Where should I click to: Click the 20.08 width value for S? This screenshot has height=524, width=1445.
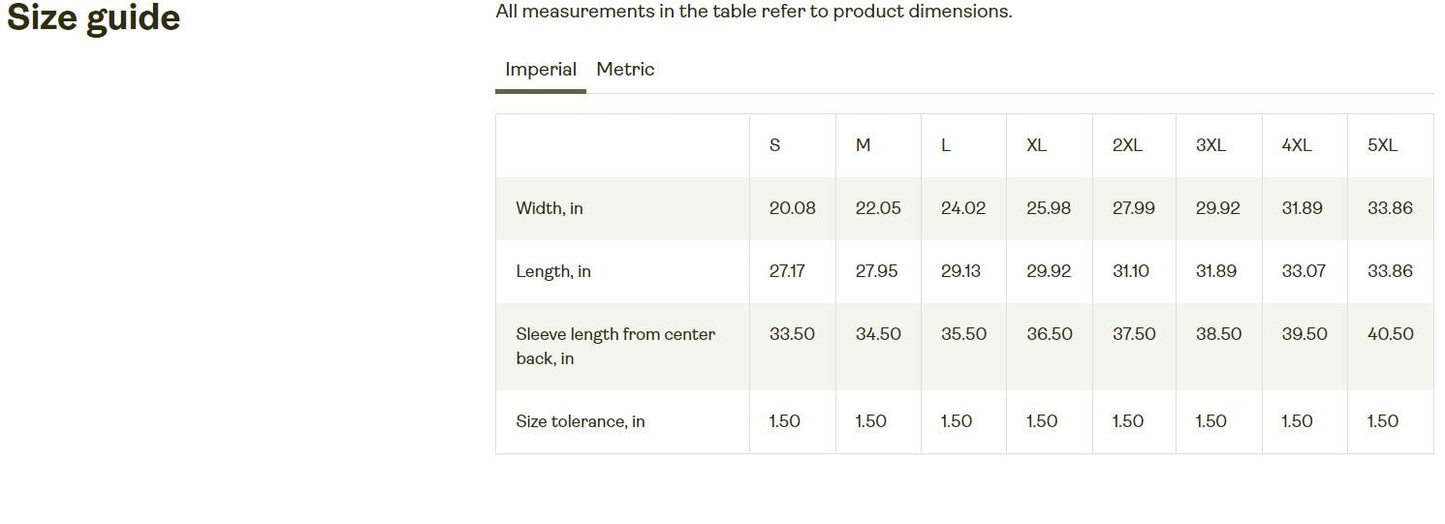coord(792,208)
